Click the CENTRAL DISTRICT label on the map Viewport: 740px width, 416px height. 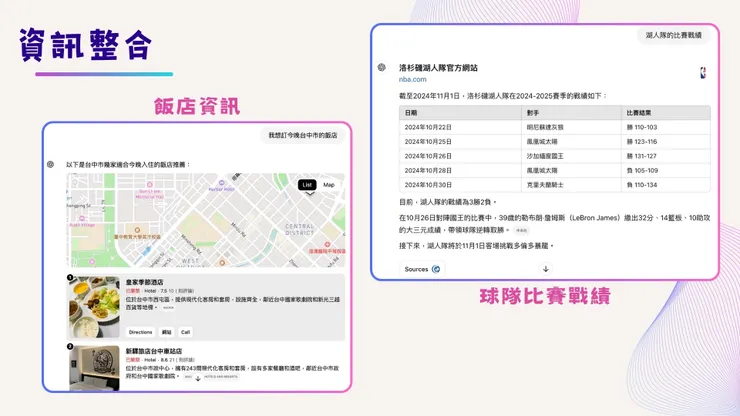coord(299,229)
